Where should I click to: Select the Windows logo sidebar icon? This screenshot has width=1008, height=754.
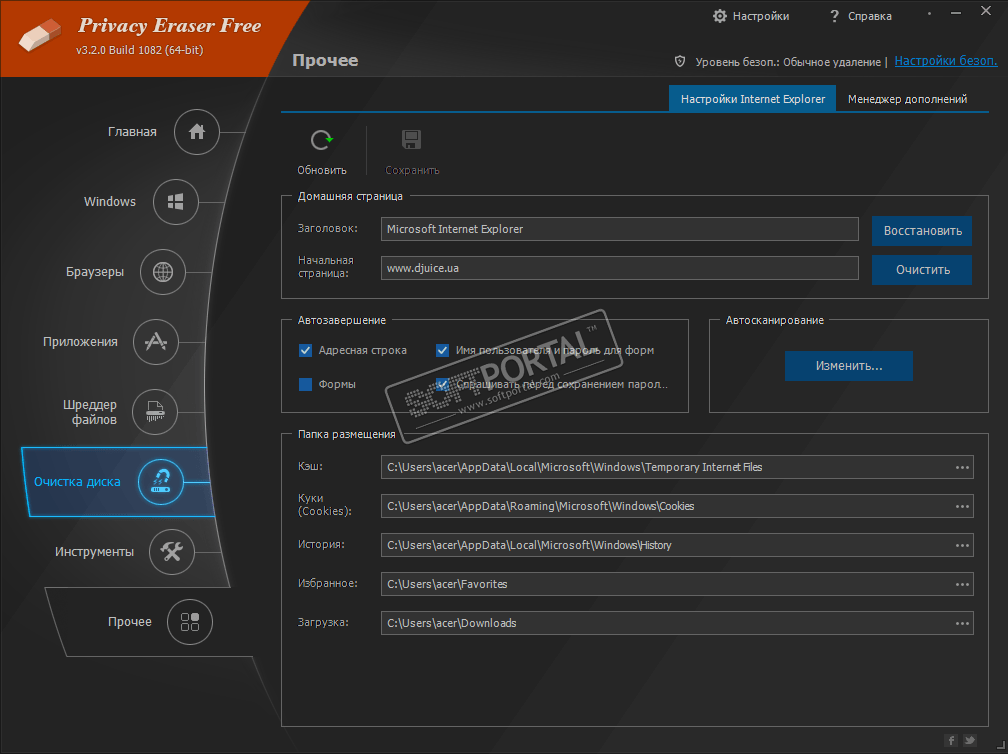click(176, 202)
